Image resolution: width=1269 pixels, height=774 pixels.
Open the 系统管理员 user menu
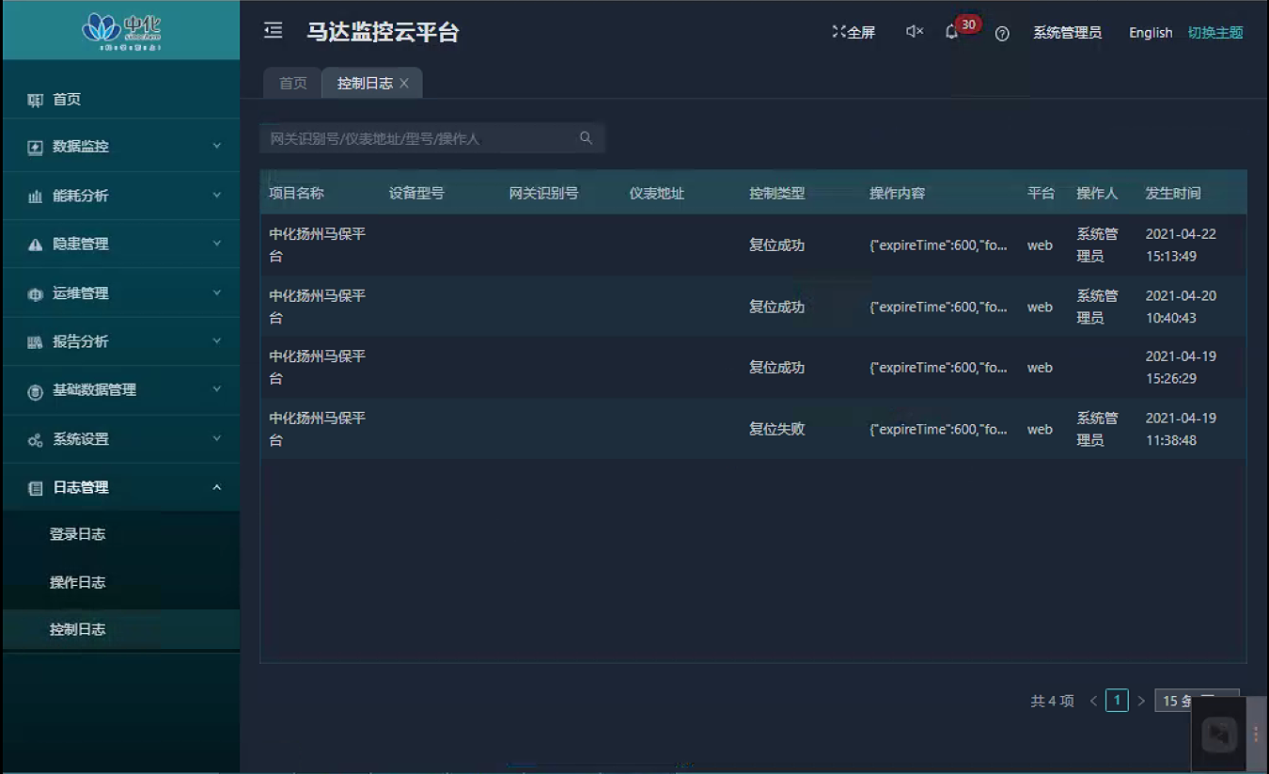click(1067, 33)
